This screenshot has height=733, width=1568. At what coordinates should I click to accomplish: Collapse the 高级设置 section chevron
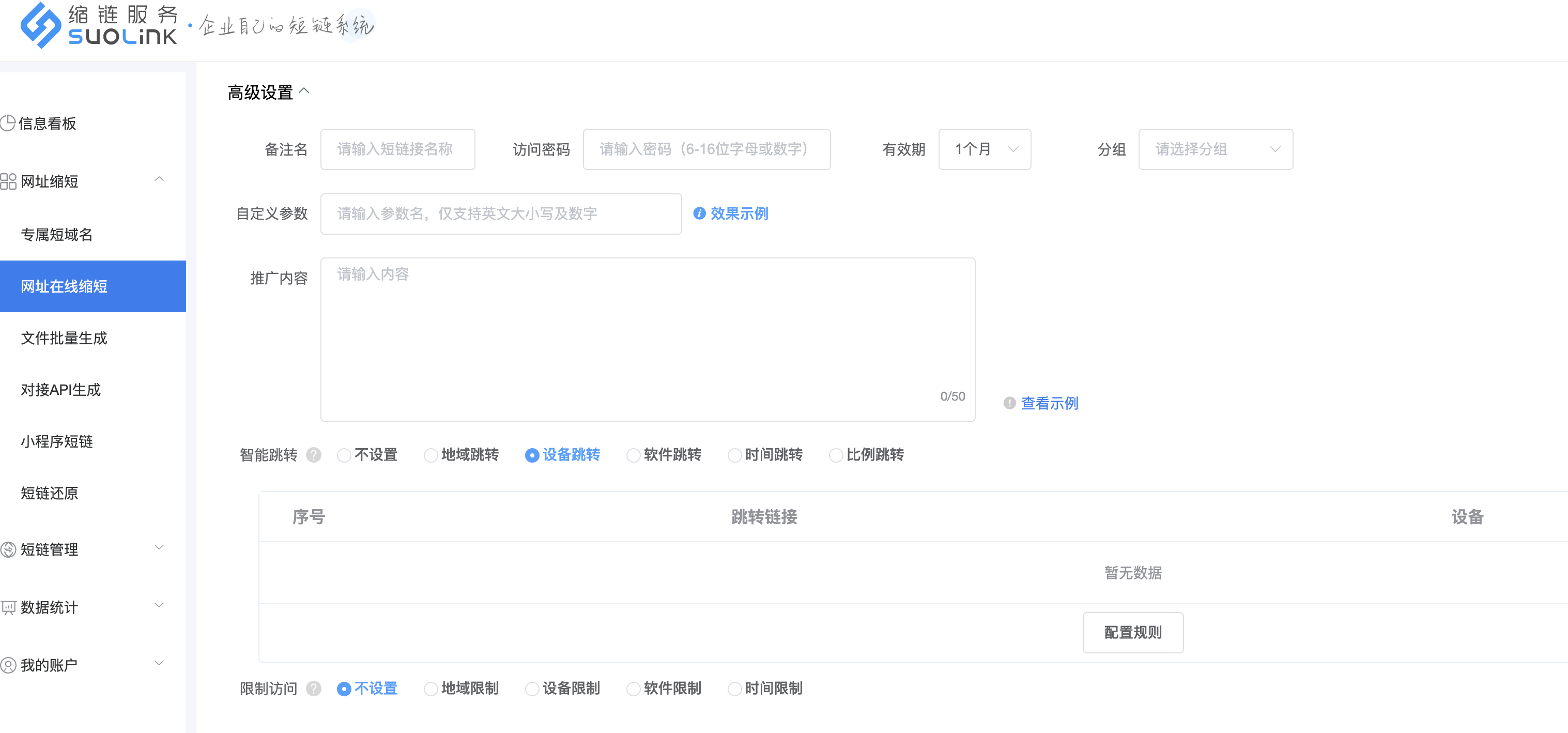click(x=304, y=91)
